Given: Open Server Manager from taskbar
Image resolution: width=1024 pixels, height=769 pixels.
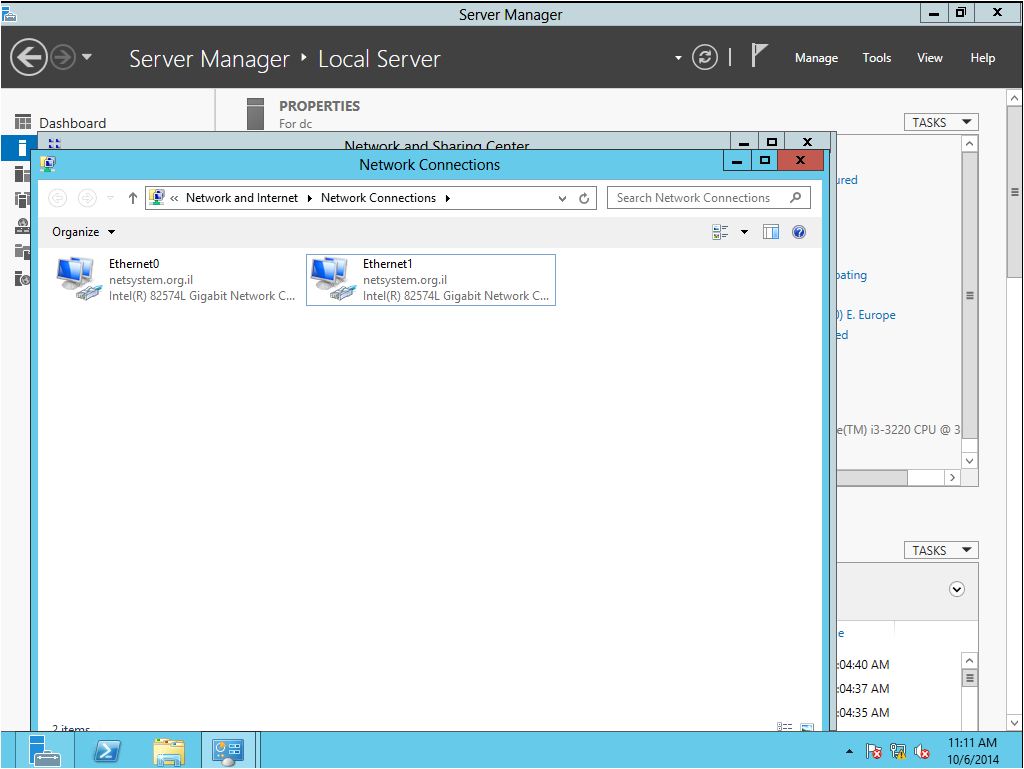Looking at the screenshot, I should pyautogui.click(x=44, y=751).
